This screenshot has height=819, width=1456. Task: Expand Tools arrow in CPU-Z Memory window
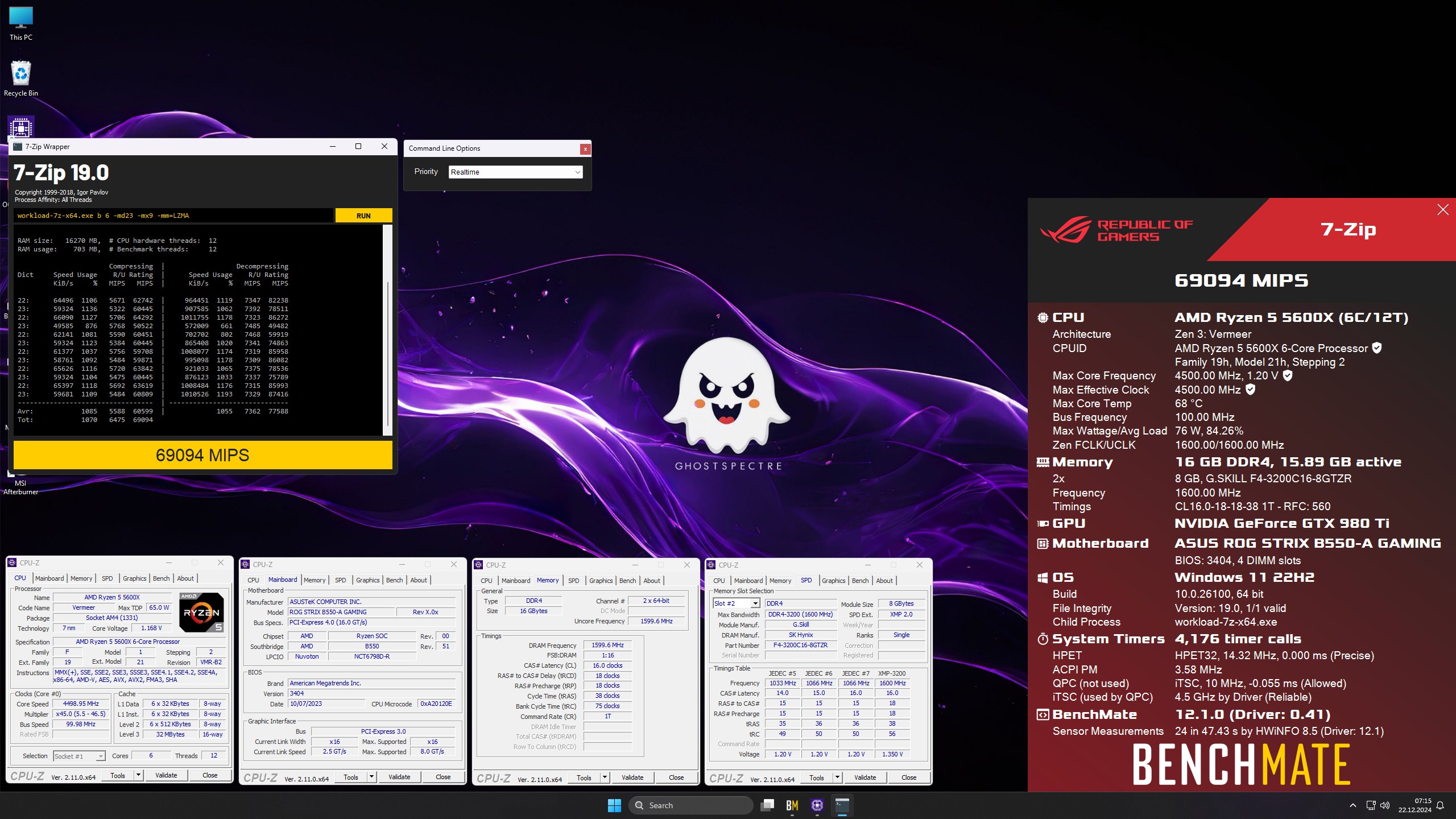(605, 777)
